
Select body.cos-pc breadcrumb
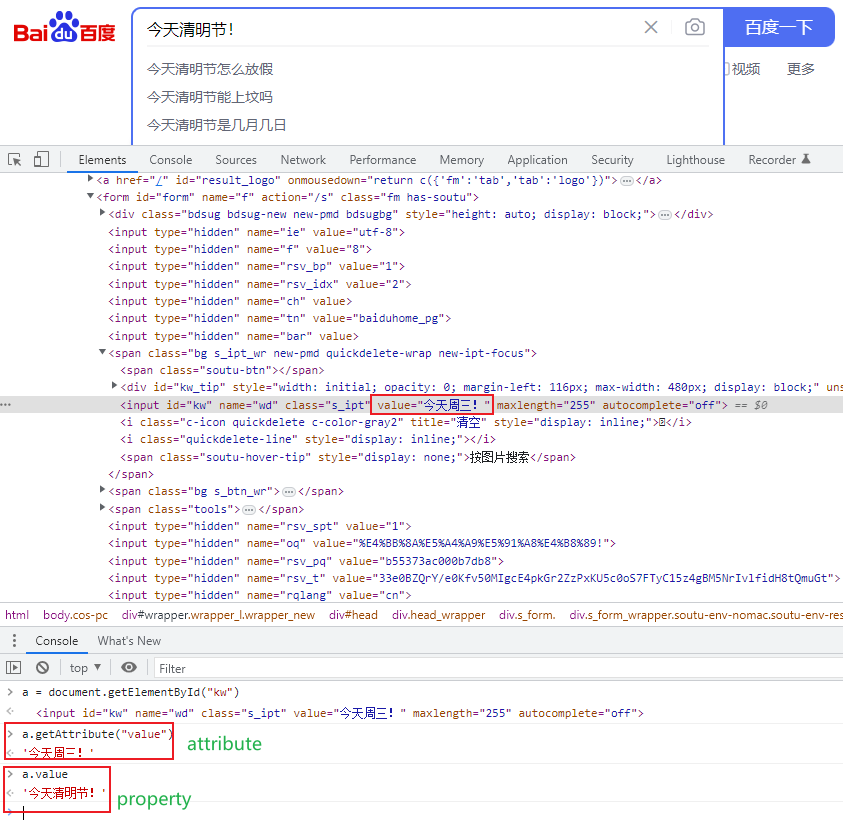(x=75, y=615)
